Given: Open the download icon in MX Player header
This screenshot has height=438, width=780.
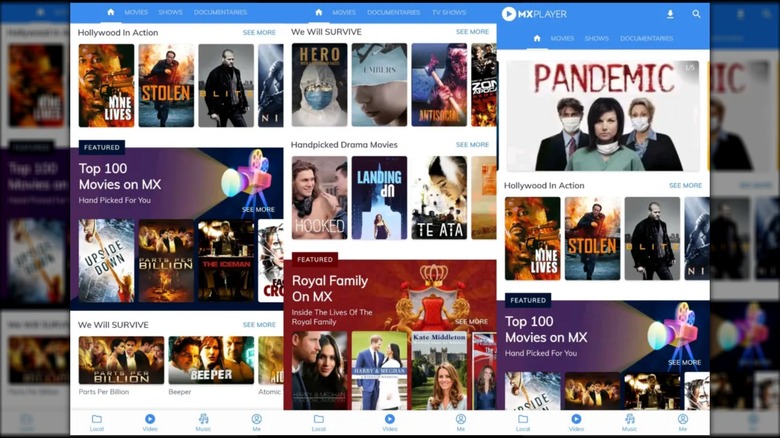Looking at the screenshot, I should coord(670,14).
